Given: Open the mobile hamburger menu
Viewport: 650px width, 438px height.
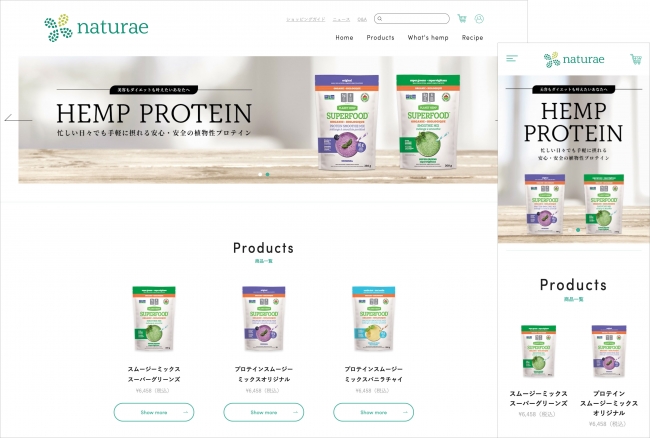Looking at the screenshot, I should point(512,58).
